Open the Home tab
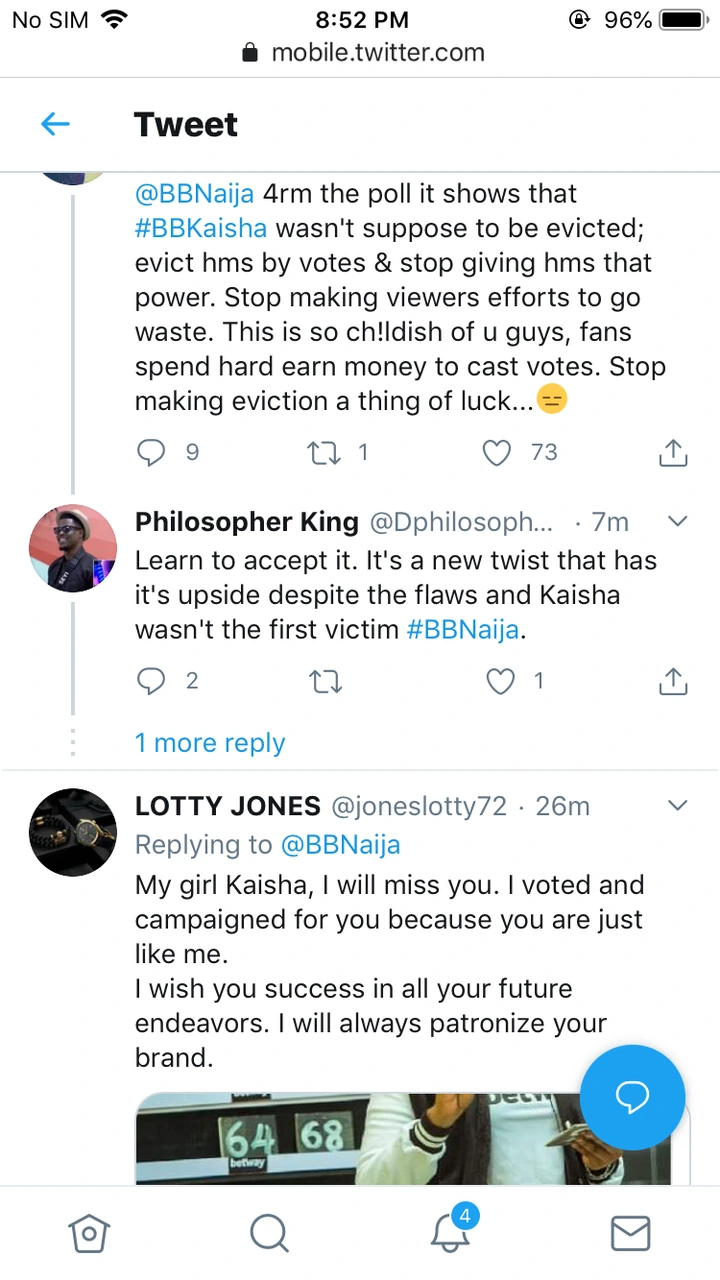 tap(88, 1234)
